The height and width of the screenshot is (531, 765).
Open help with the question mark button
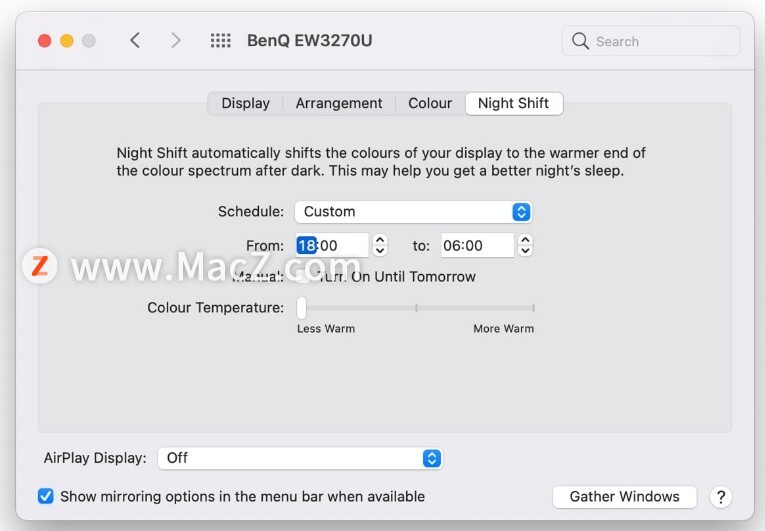[721, 497]
